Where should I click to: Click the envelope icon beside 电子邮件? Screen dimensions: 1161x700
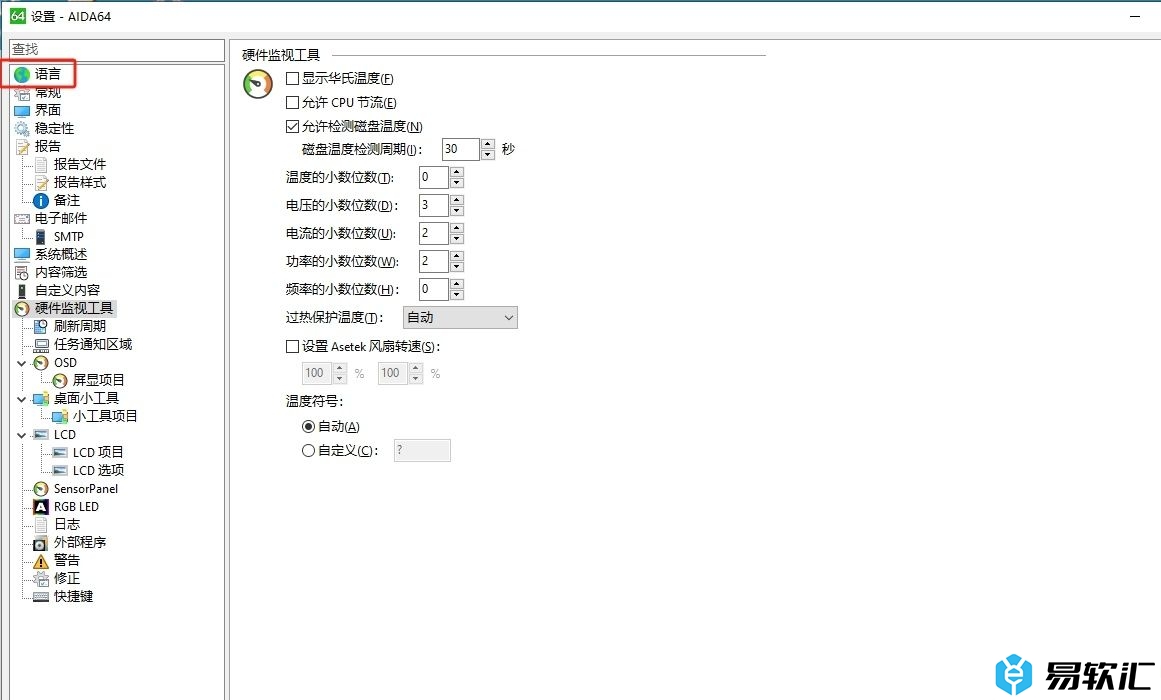[22, 219]
